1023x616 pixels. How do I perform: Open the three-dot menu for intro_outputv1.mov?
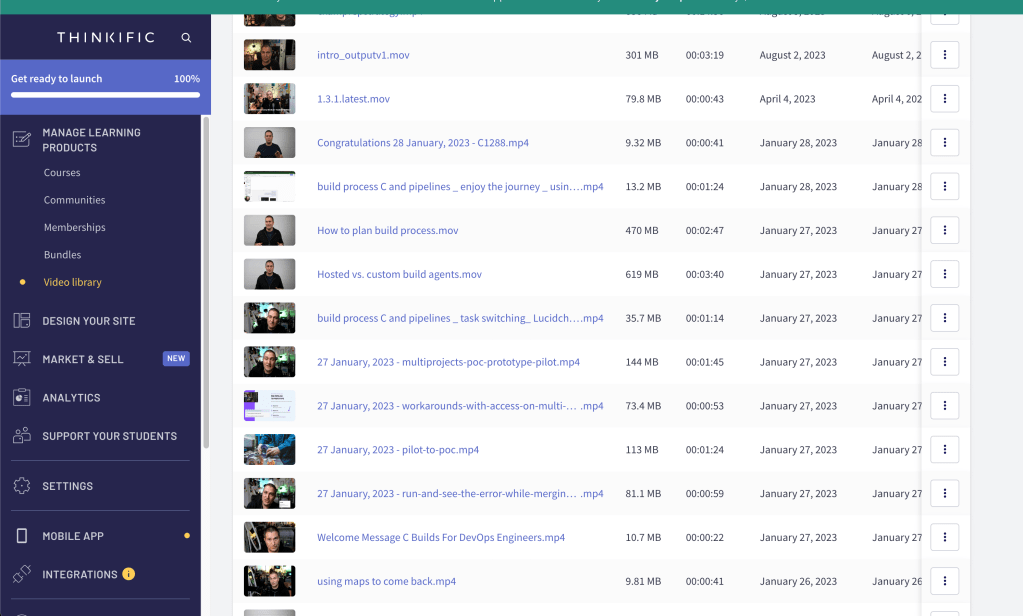pyautogui.click(x=944, y=55)
